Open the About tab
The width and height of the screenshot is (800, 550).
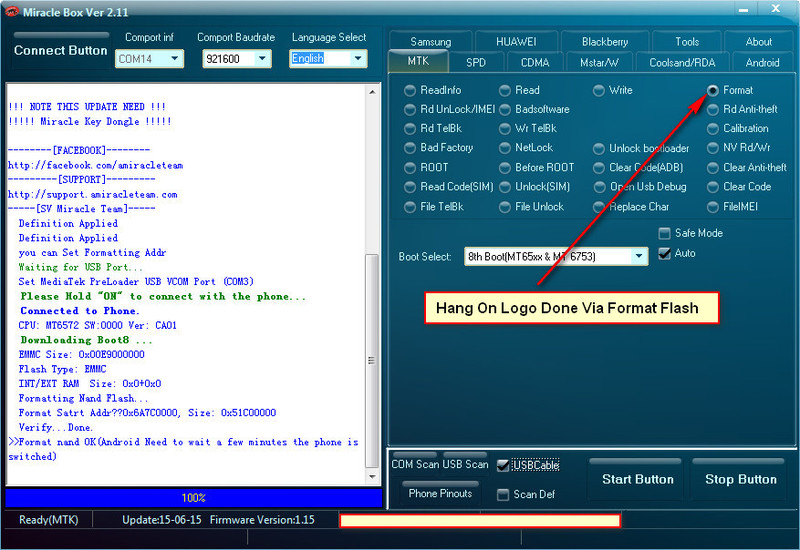pos(759,41)
